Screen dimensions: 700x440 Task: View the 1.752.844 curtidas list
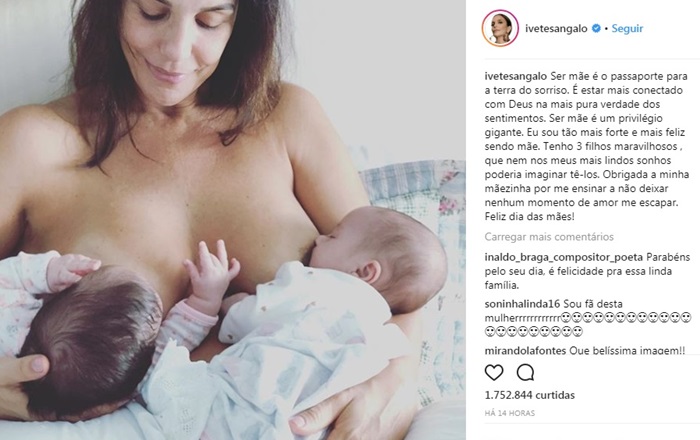tap(530, 395)
